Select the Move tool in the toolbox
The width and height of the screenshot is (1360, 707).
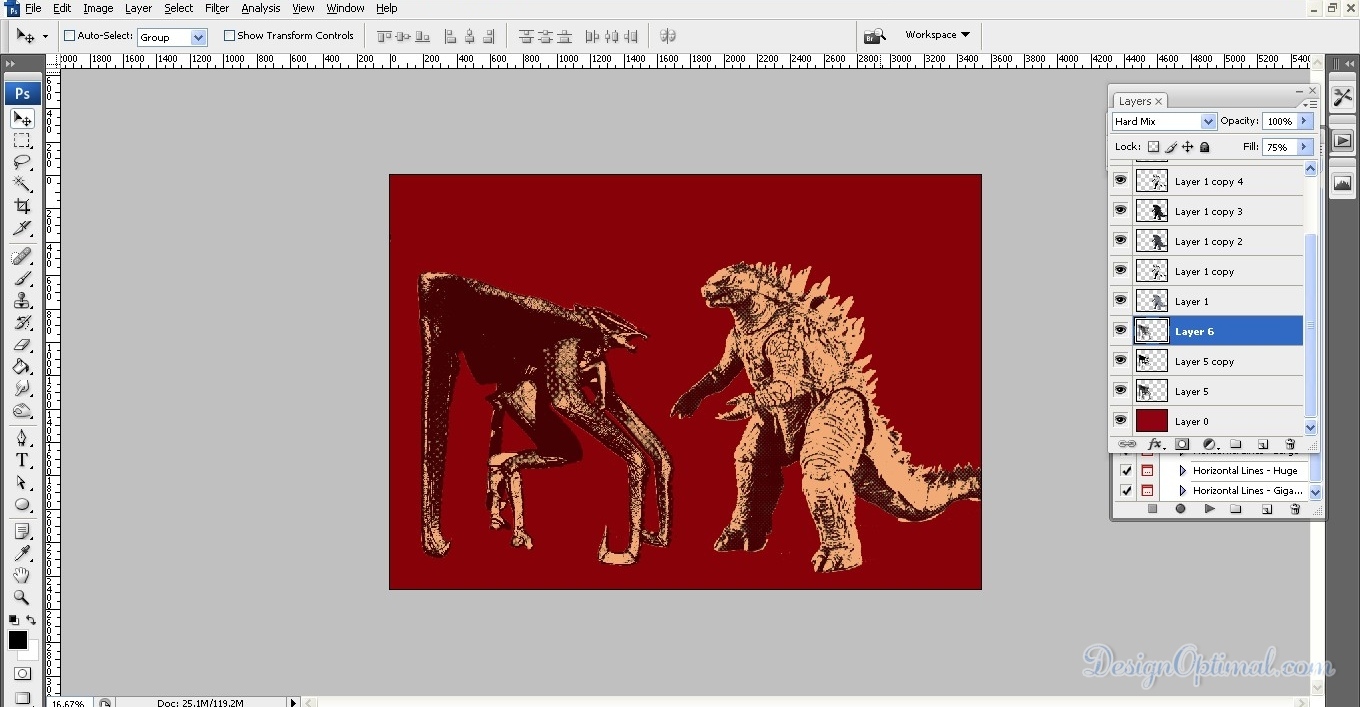click(x=22, y=119)
